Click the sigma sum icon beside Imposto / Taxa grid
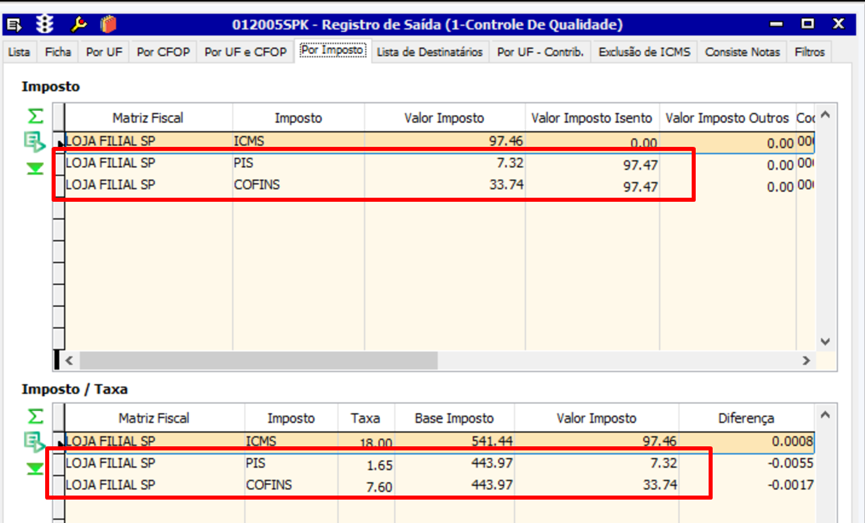 tap(35, 416)
